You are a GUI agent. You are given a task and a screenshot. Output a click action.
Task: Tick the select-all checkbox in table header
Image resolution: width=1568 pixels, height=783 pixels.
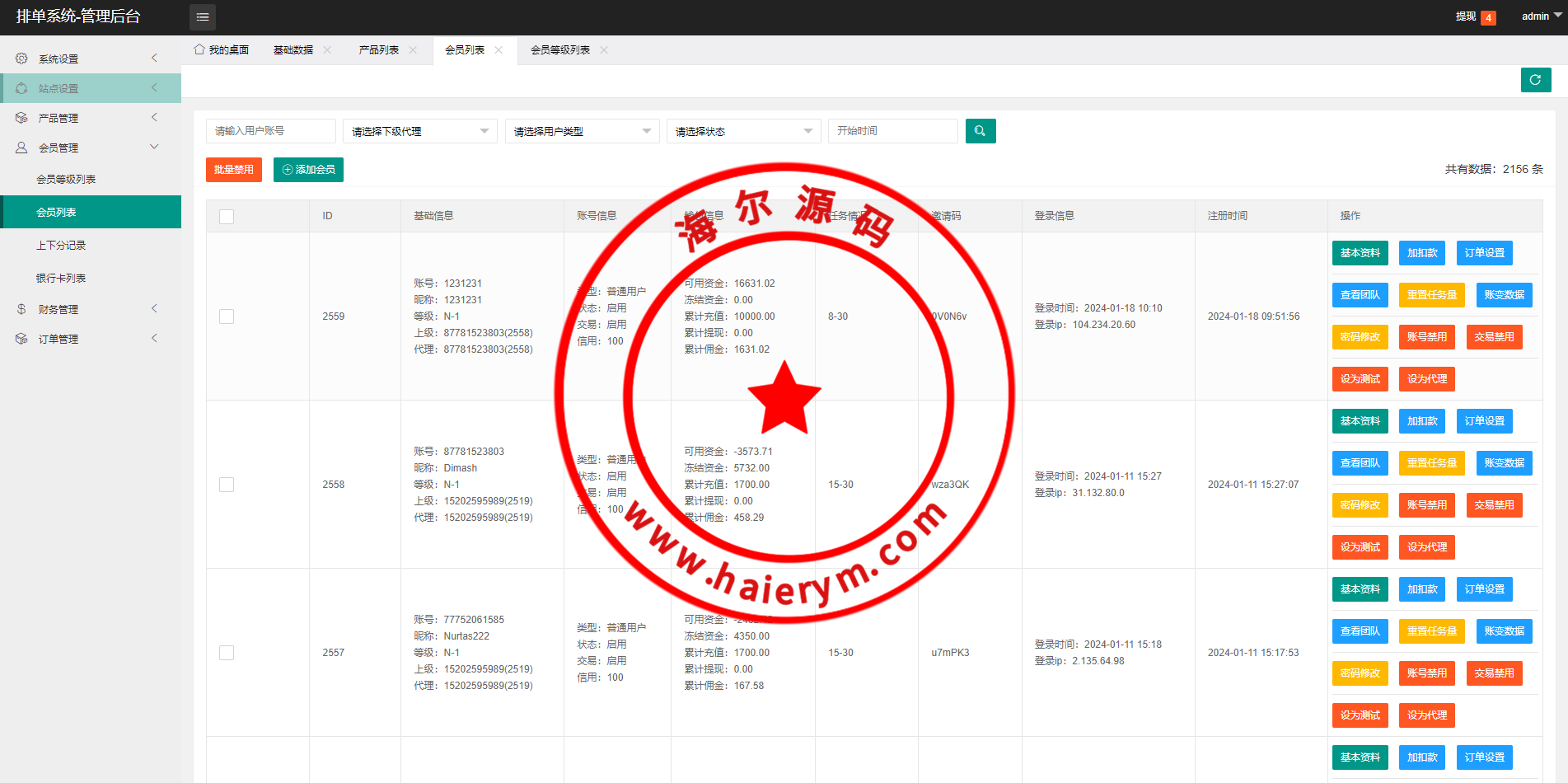[227, 216]
